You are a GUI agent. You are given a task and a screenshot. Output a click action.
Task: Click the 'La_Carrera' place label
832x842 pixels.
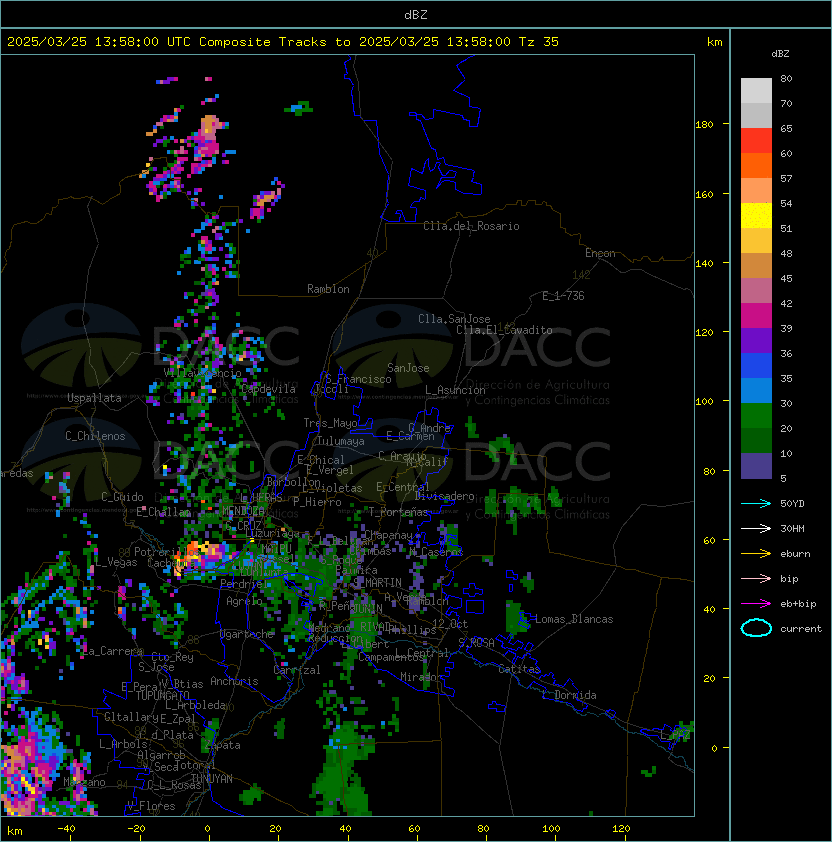[x=112, y=651]
